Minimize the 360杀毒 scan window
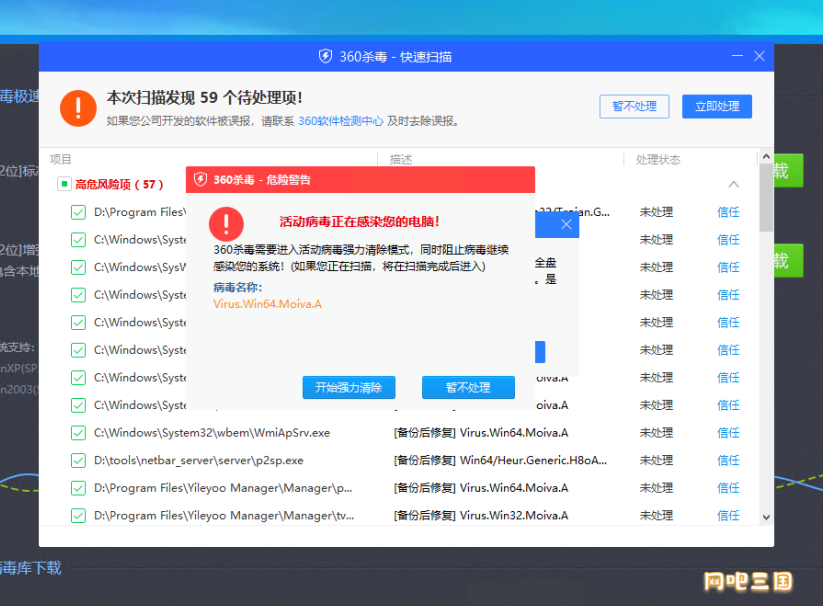Screen dimensions: 823x606 [x=737, y=56]
